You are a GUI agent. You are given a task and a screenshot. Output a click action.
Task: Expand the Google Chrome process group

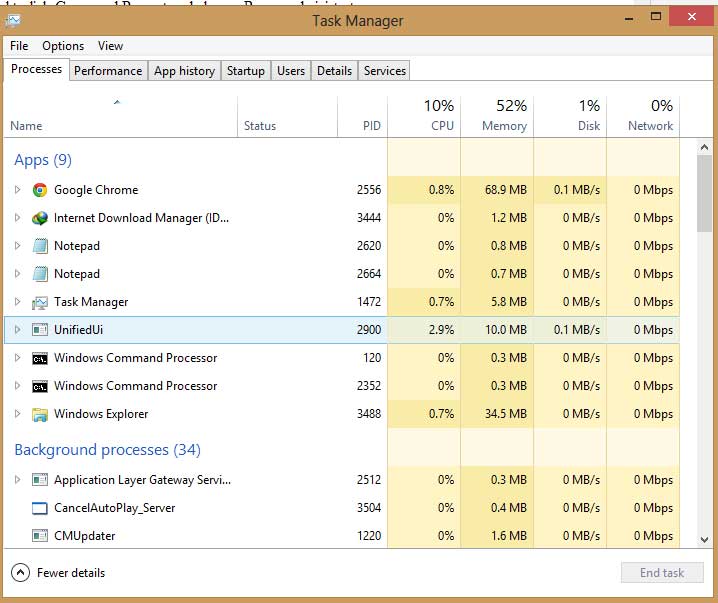tap(17, 190)
